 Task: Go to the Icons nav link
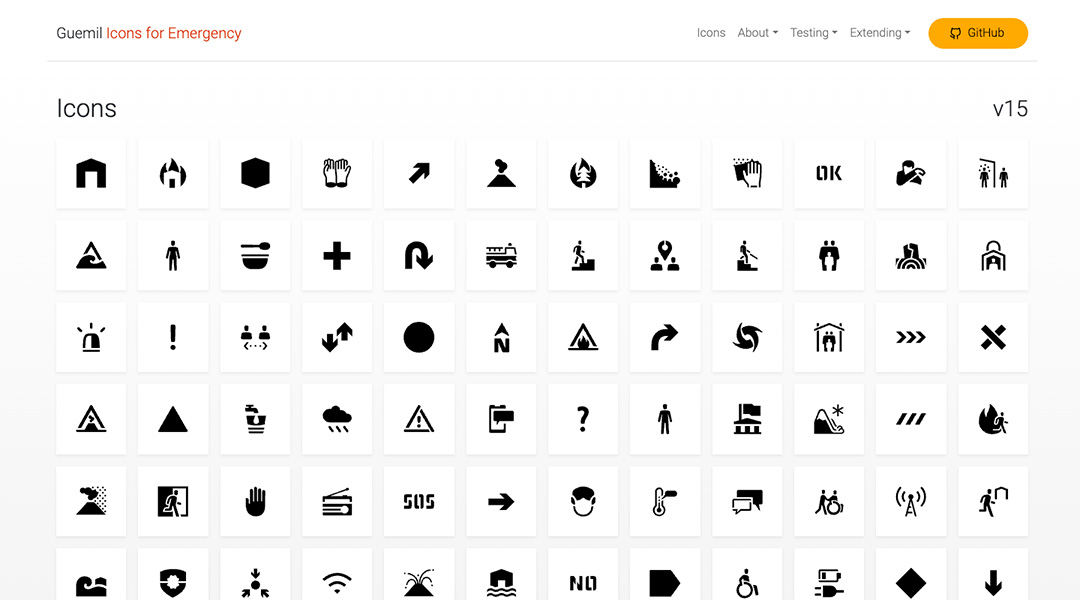[711, 33]
